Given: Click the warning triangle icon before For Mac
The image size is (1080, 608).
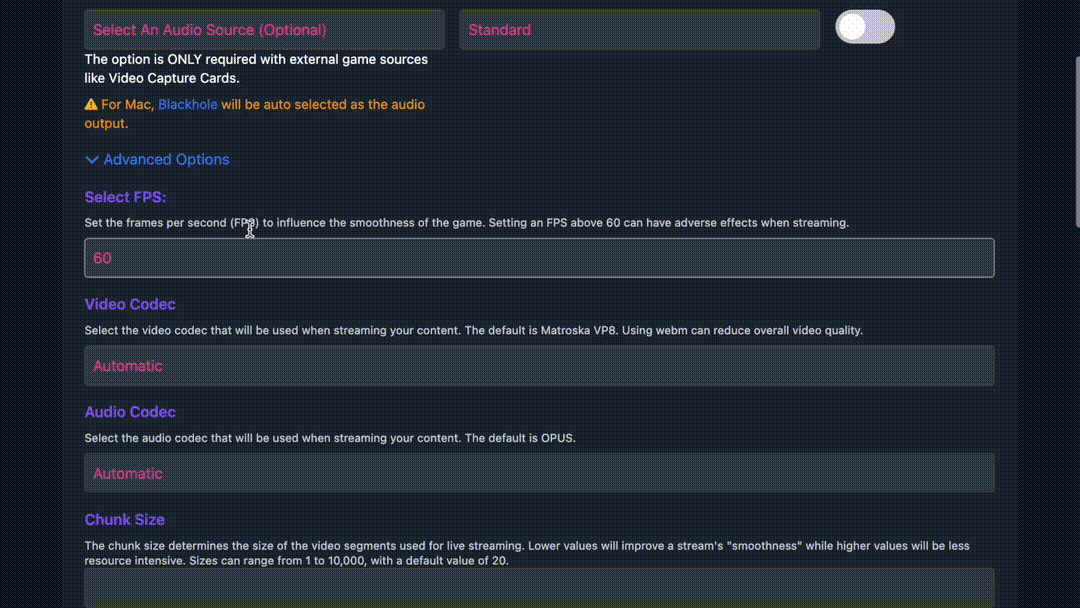Looking at the screenshot, I should pos(91,104).
